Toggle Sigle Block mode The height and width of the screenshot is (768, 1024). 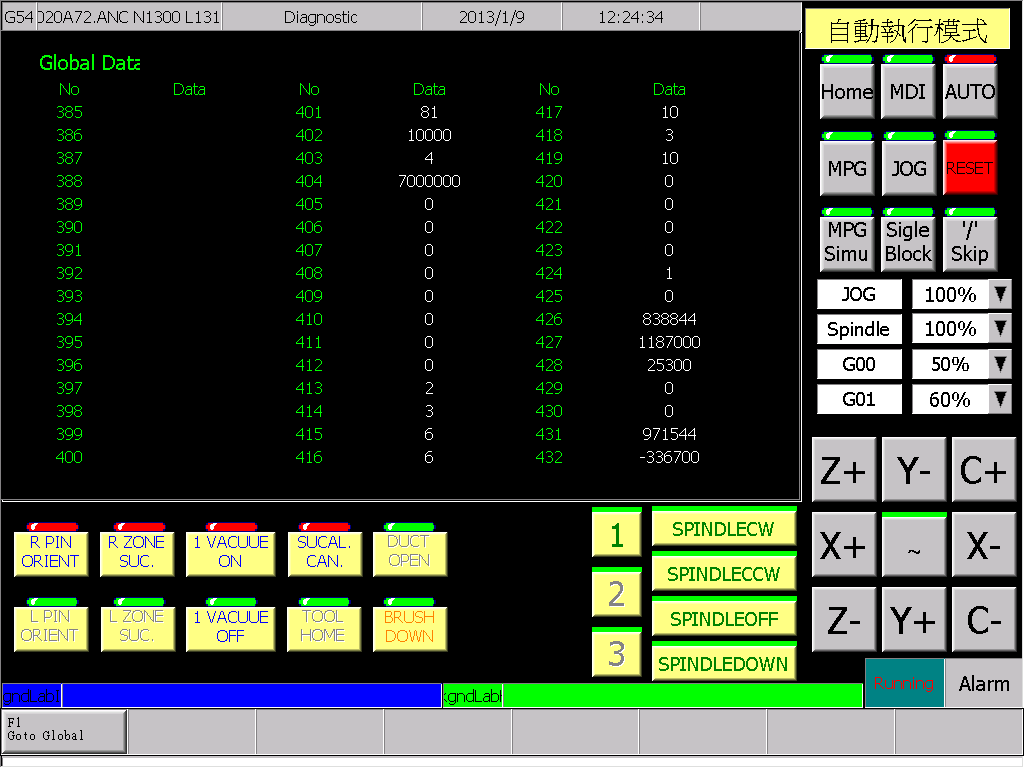coord(908,240)
